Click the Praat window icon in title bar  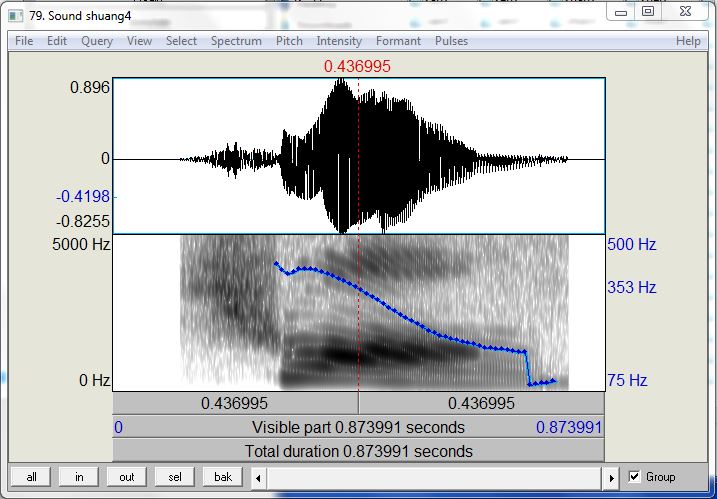click(16, 16)
